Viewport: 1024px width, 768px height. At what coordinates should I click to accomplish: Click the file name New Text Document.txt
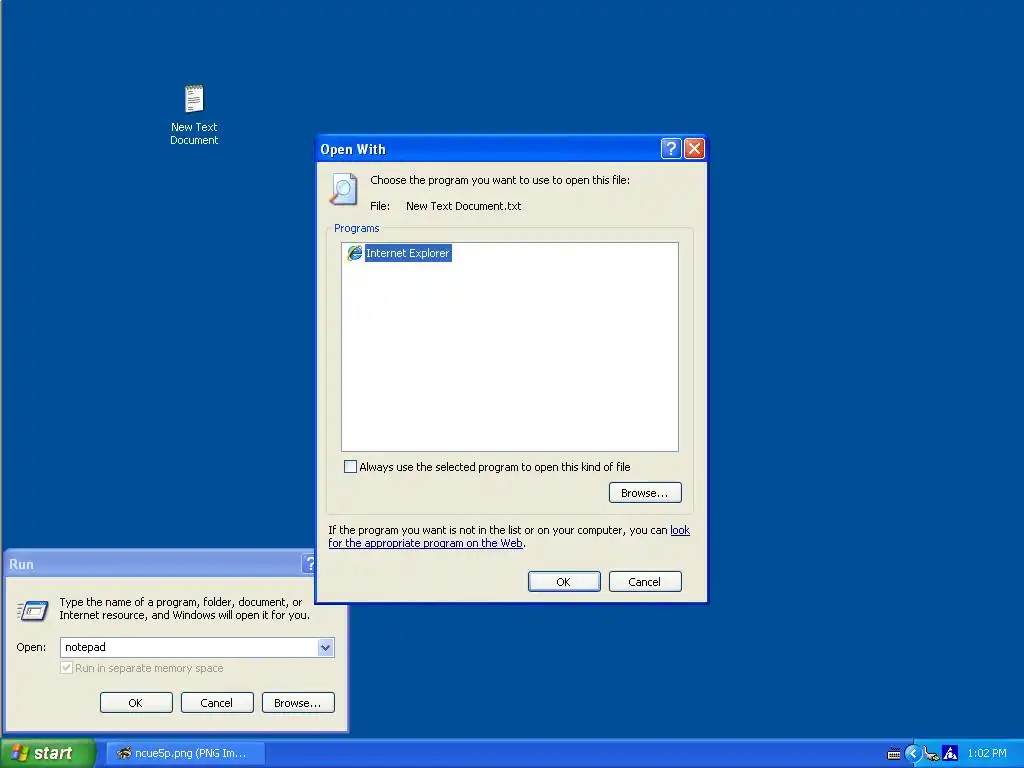[463, 206]
